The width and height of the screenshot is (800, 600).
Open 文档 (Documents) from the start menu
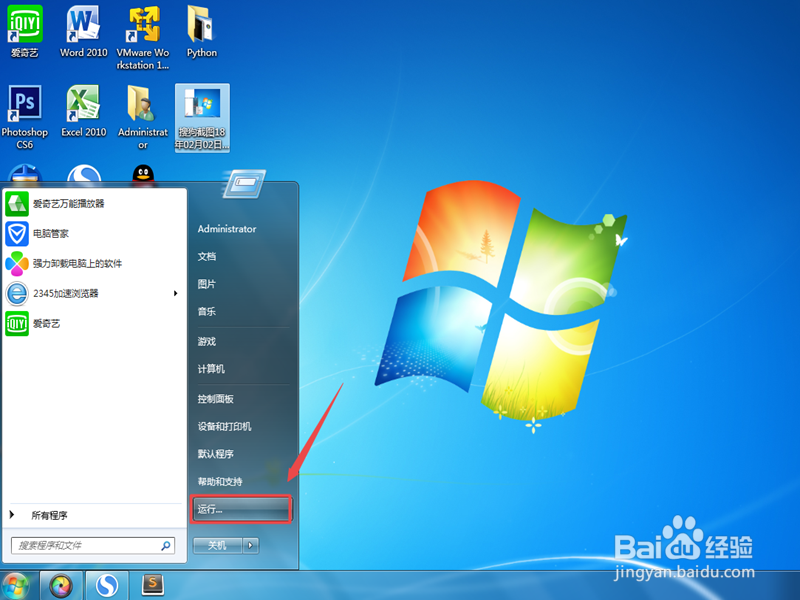pyautogui.click(x=207, y=257)
